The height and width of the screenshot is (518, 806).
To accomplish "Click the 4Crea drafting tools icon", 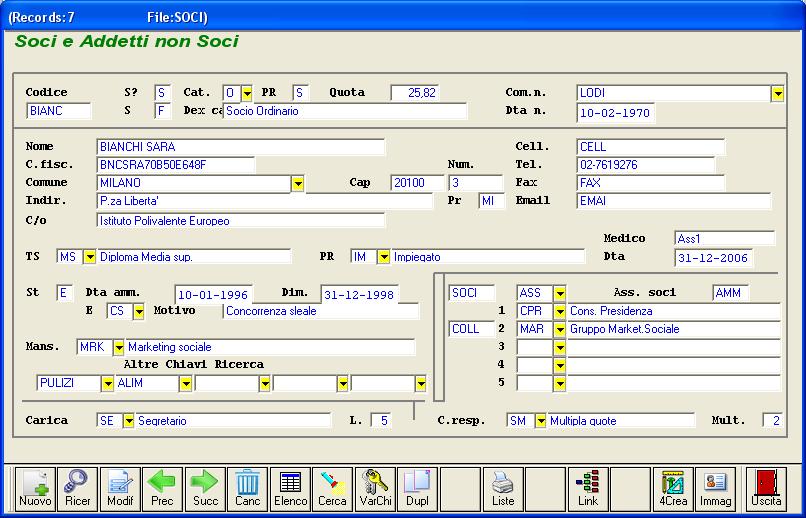I will (x=673, y=489).
